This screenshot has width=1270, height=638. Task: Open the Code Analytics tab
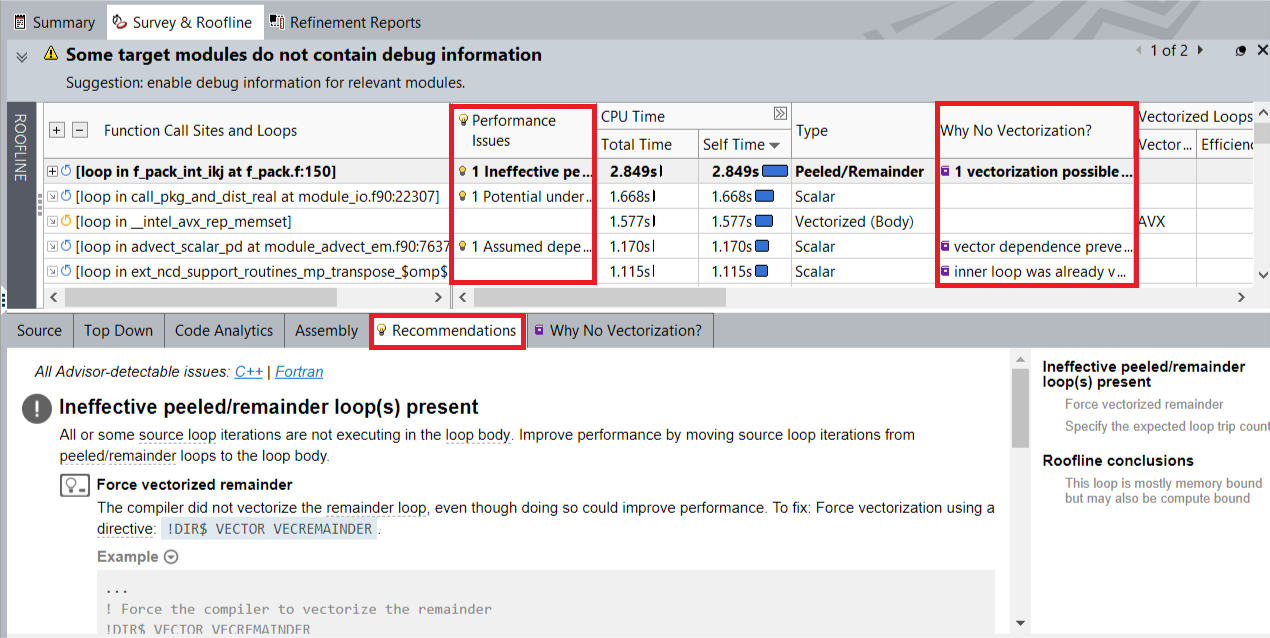(x=223, y=331)
